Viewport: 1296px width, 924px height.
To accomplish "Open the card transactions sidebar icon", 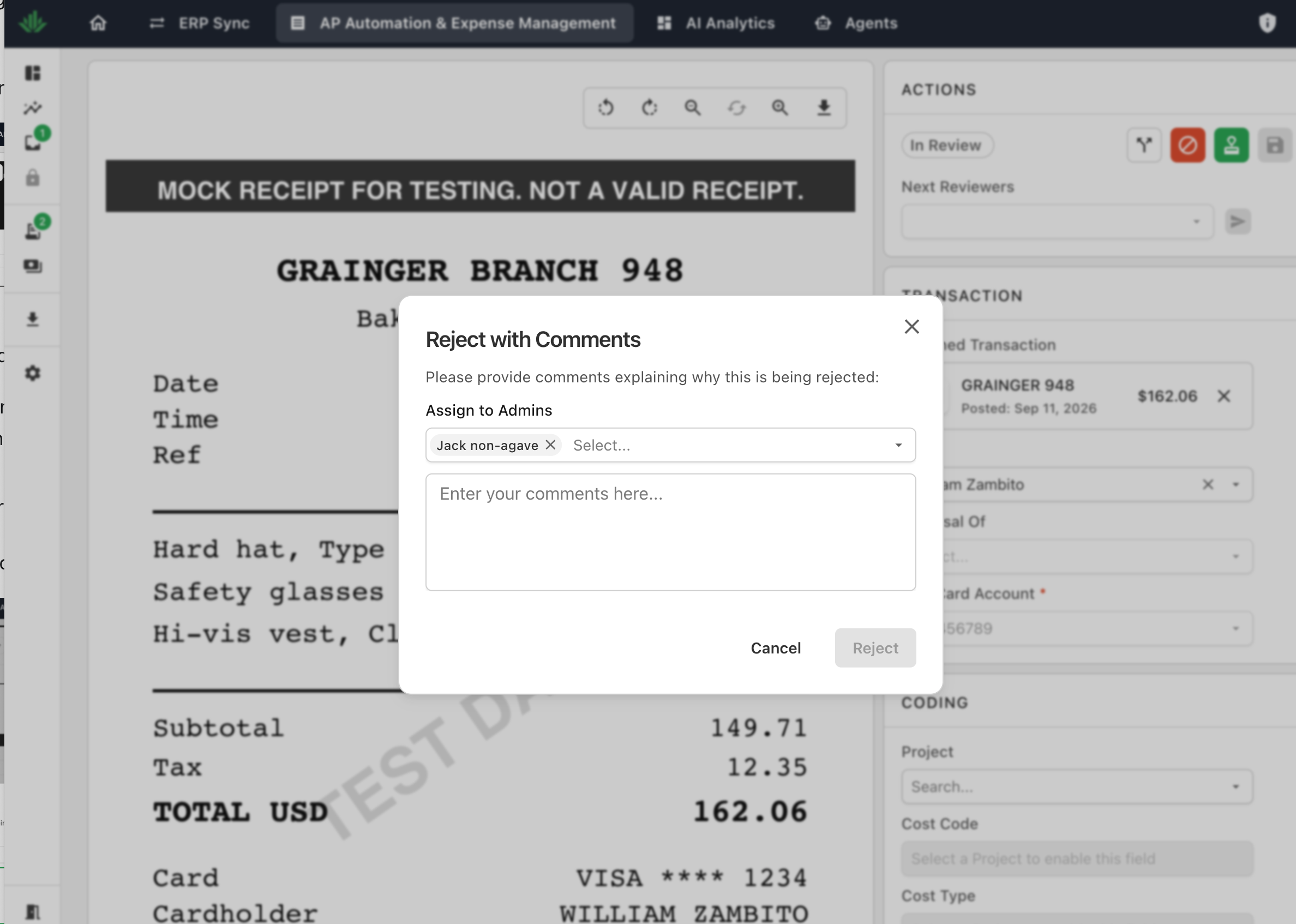I will coord(33,266).
